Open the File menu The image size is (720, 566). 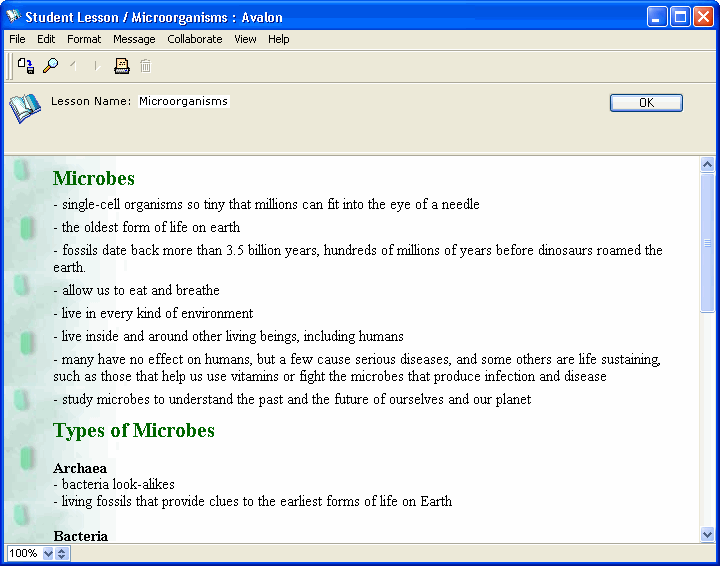coord(17,39)
